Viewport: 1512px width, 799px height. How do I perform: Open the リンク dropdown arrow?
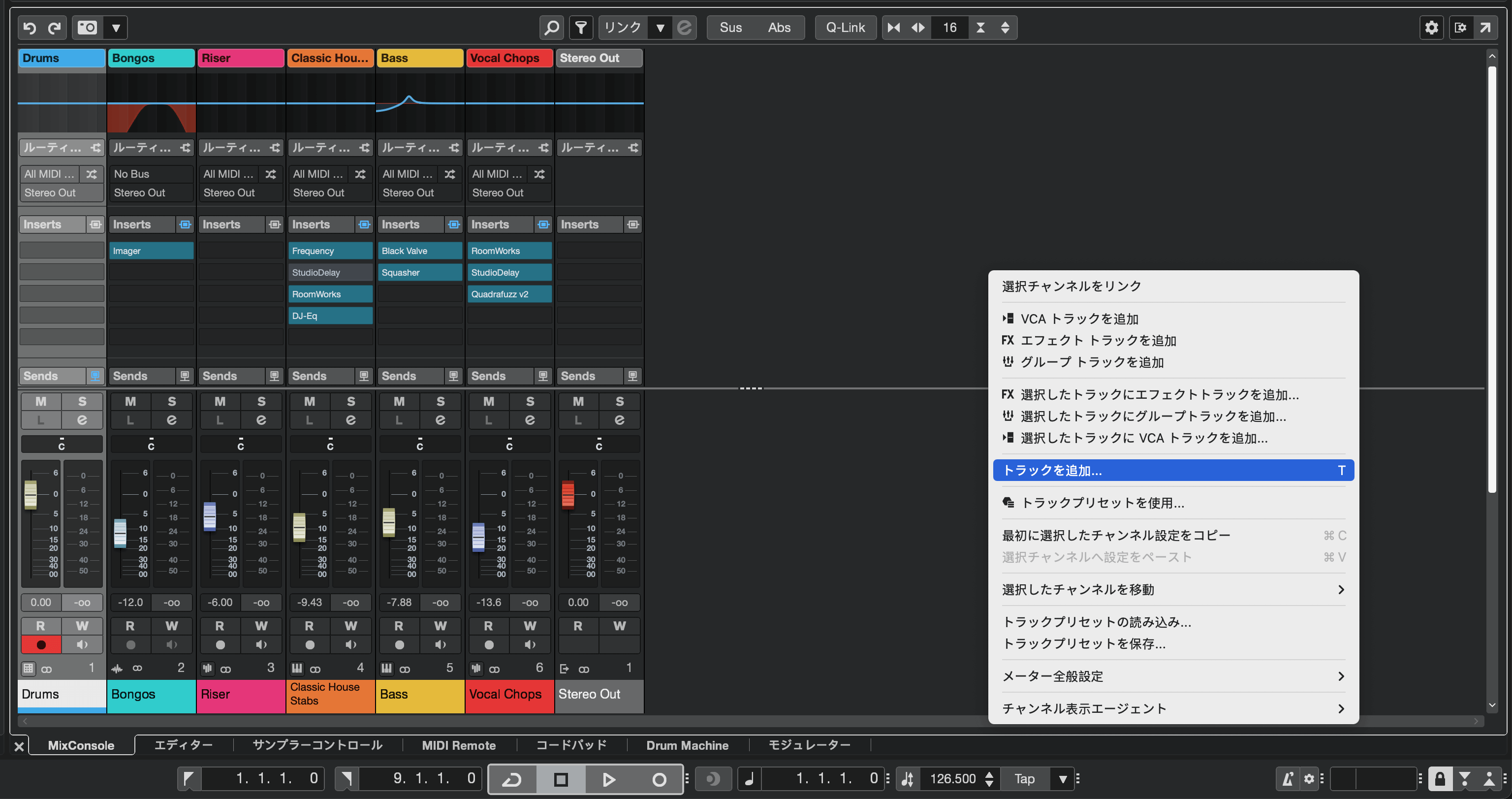coord(661,28)
